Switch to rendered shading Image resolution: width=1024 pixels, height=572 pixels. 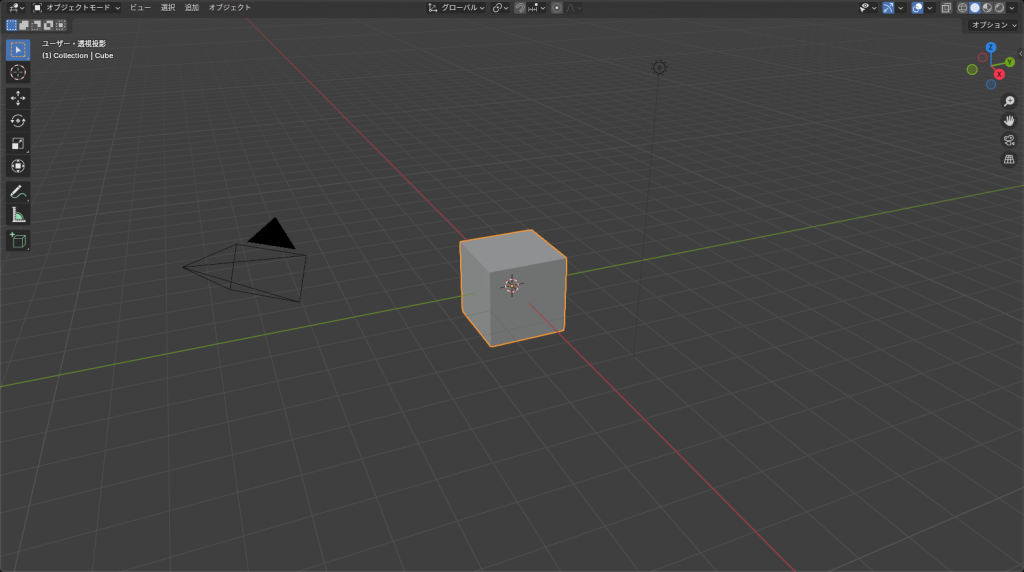1000,8
